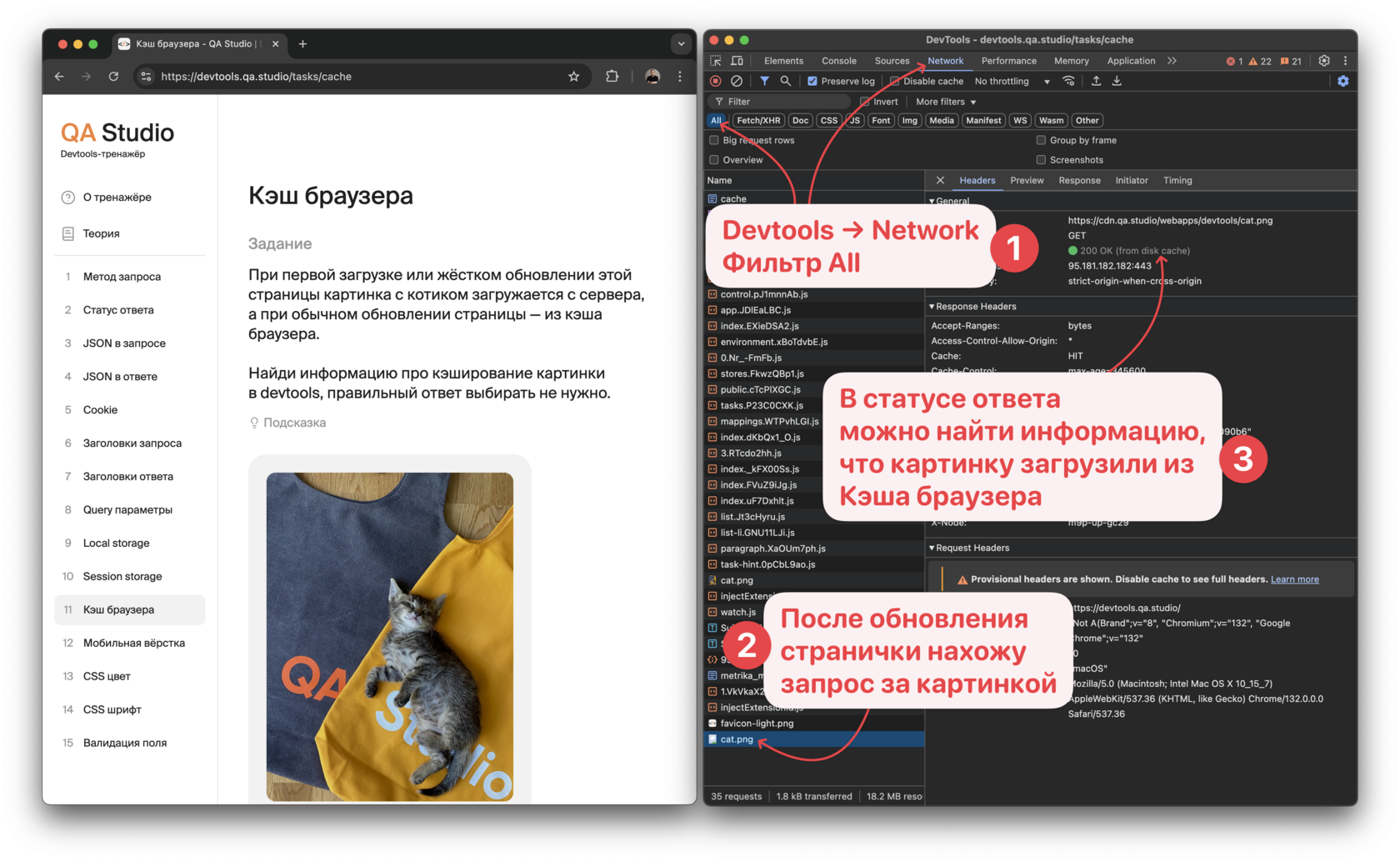Expand the Подсказка hint
This screenshot has width=1400, height=862.
pyautogui.click(x=288, y=423)
